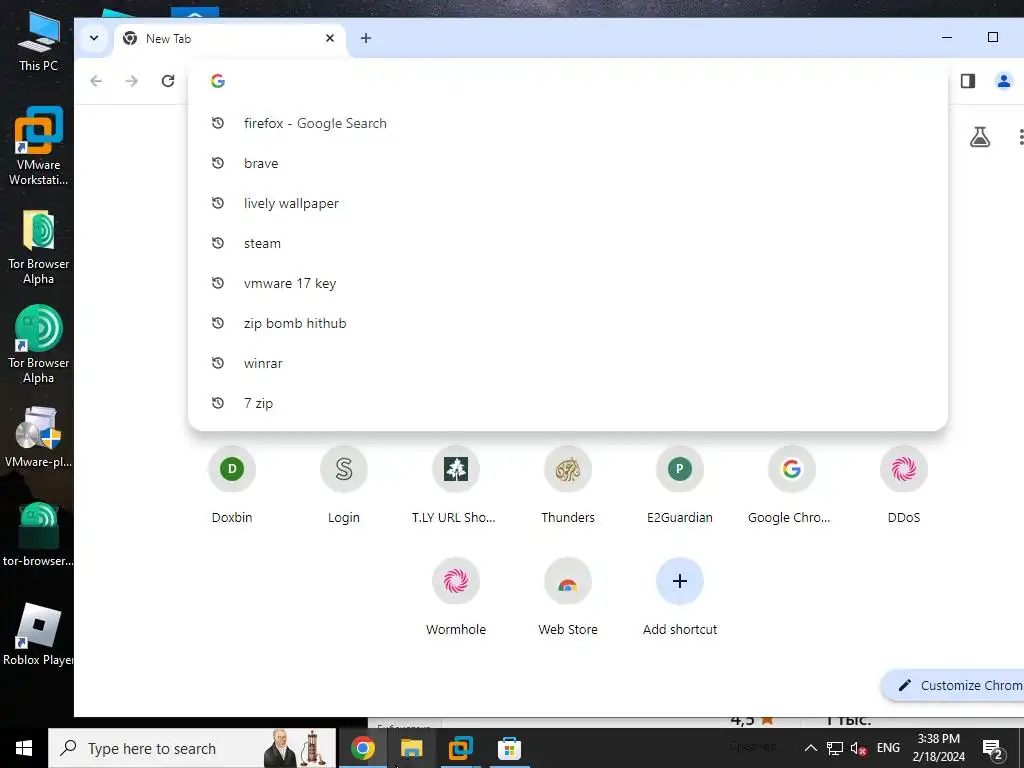1024x768 pixels.
Task: Open the Web Store shortcut tile
Action: click(568, 597)
